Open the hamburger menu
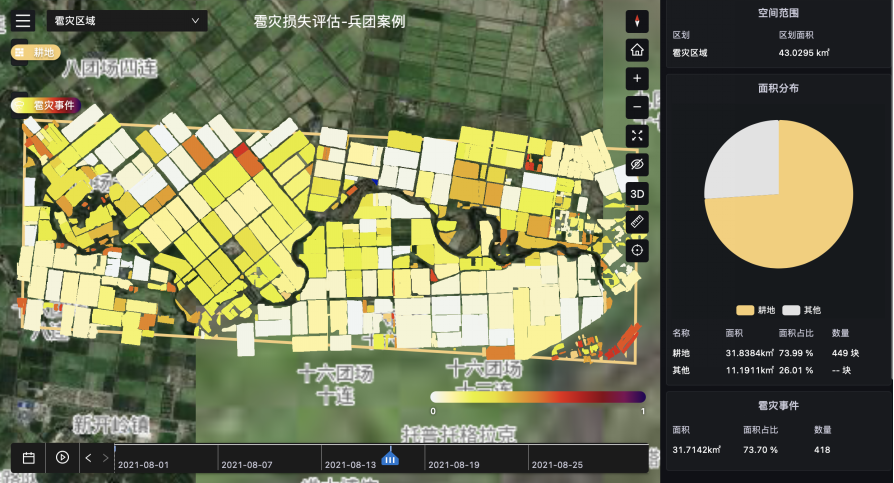 pos(24,20)
